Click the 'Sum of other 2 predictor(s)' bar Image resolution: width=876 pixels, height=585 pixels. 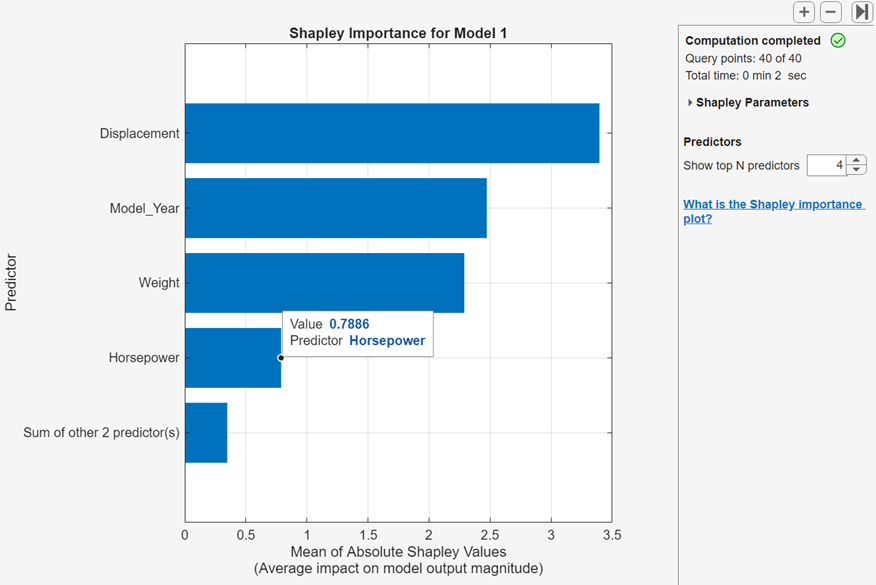tap(206, 433)
